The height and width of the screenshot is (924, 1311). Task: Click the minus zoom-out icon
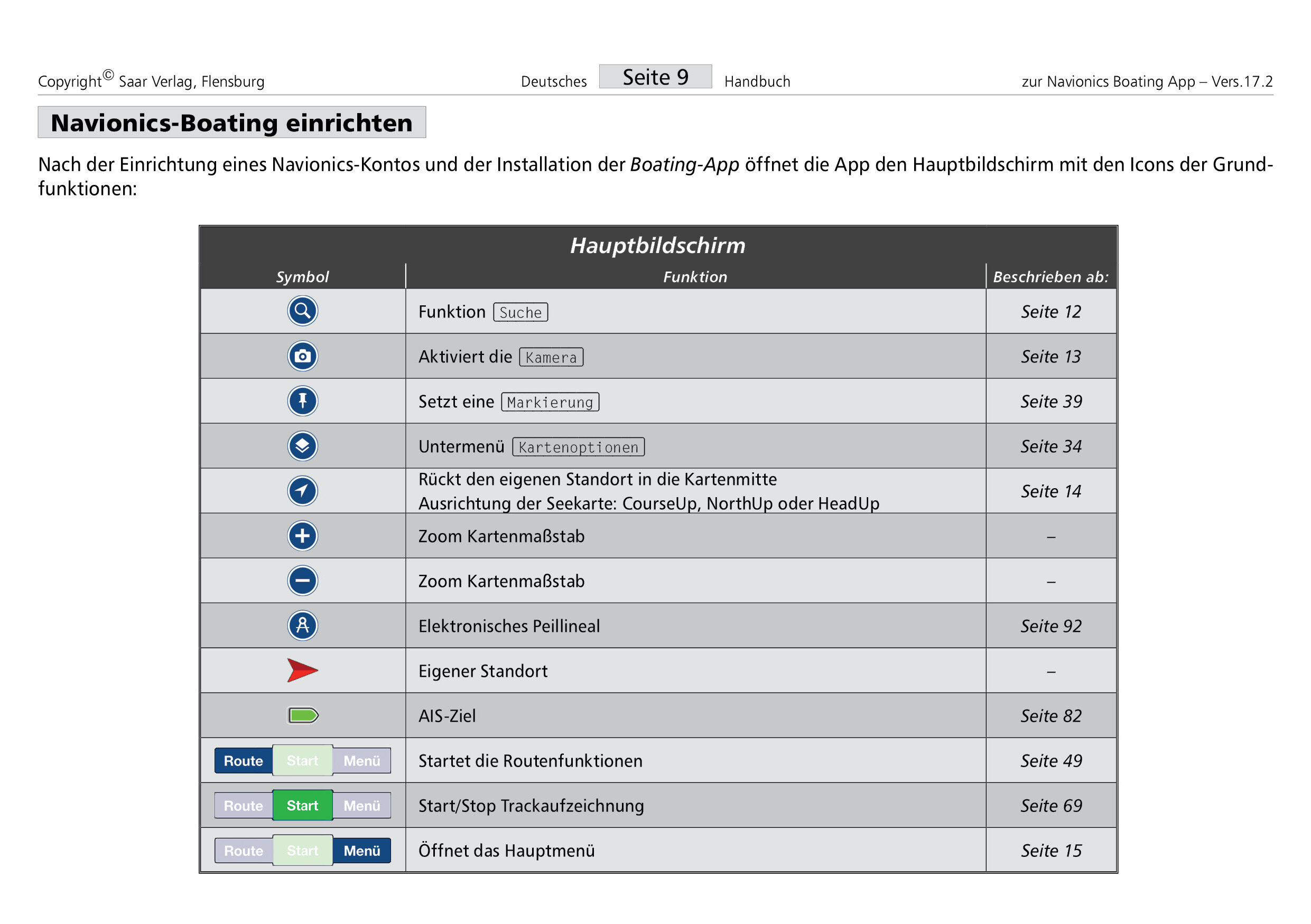coord(302,581)
